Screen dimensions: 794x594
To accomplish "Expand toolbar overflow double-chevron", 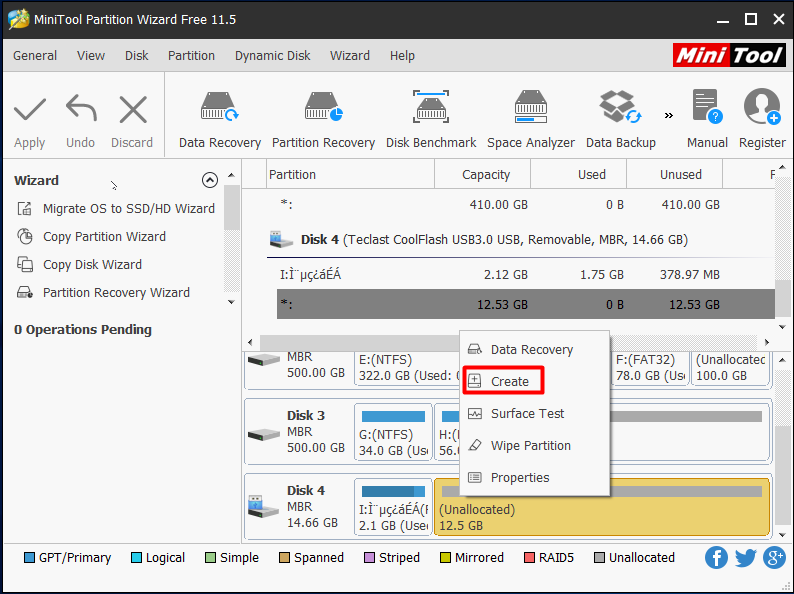I will coord(669,115).
